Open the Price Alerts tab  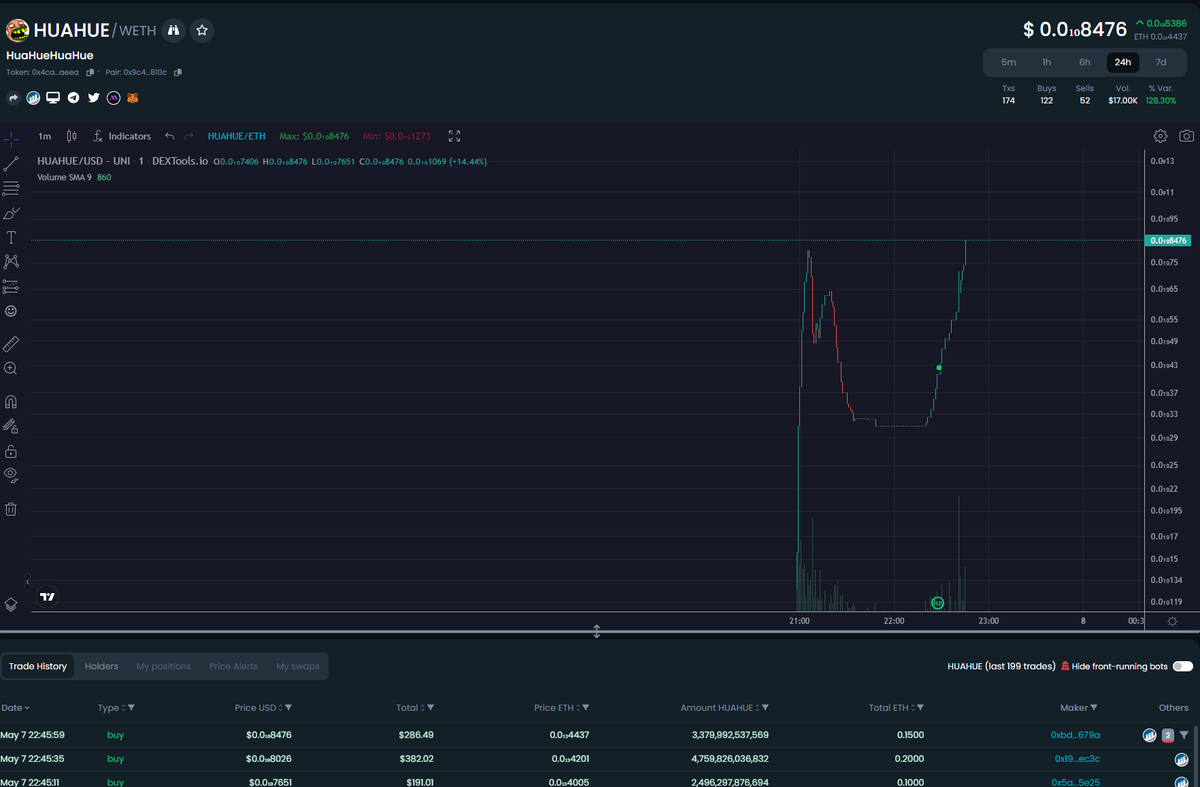click(x=233, y=666)
